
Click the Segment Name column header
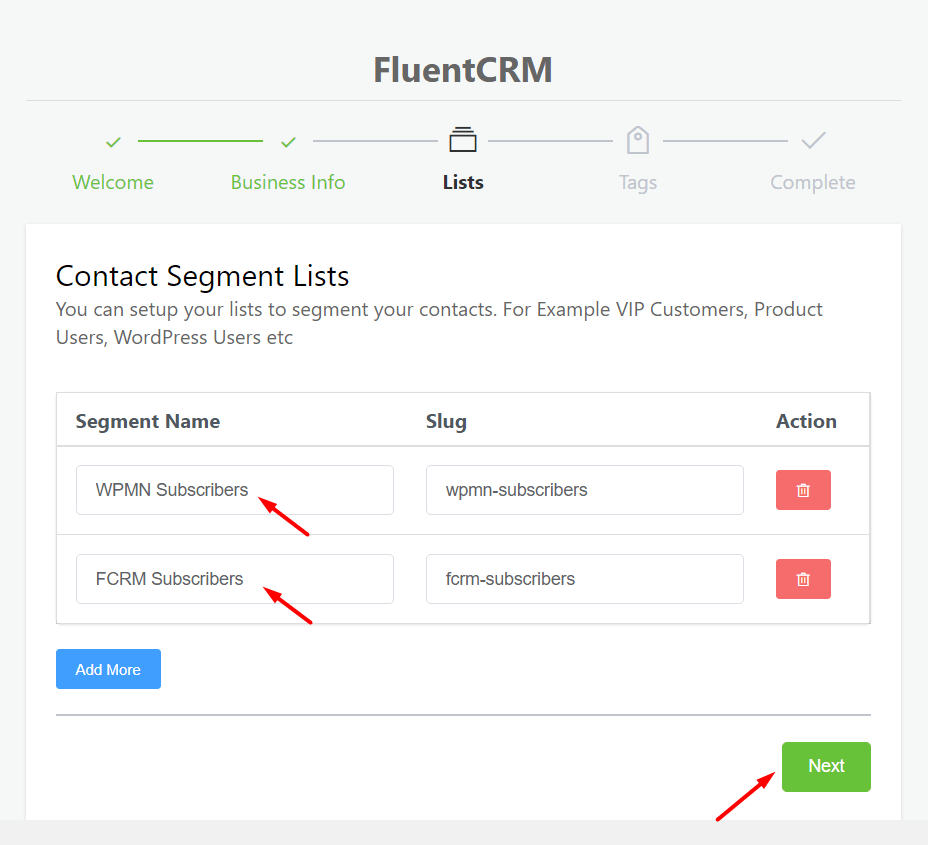pos(148,421)
